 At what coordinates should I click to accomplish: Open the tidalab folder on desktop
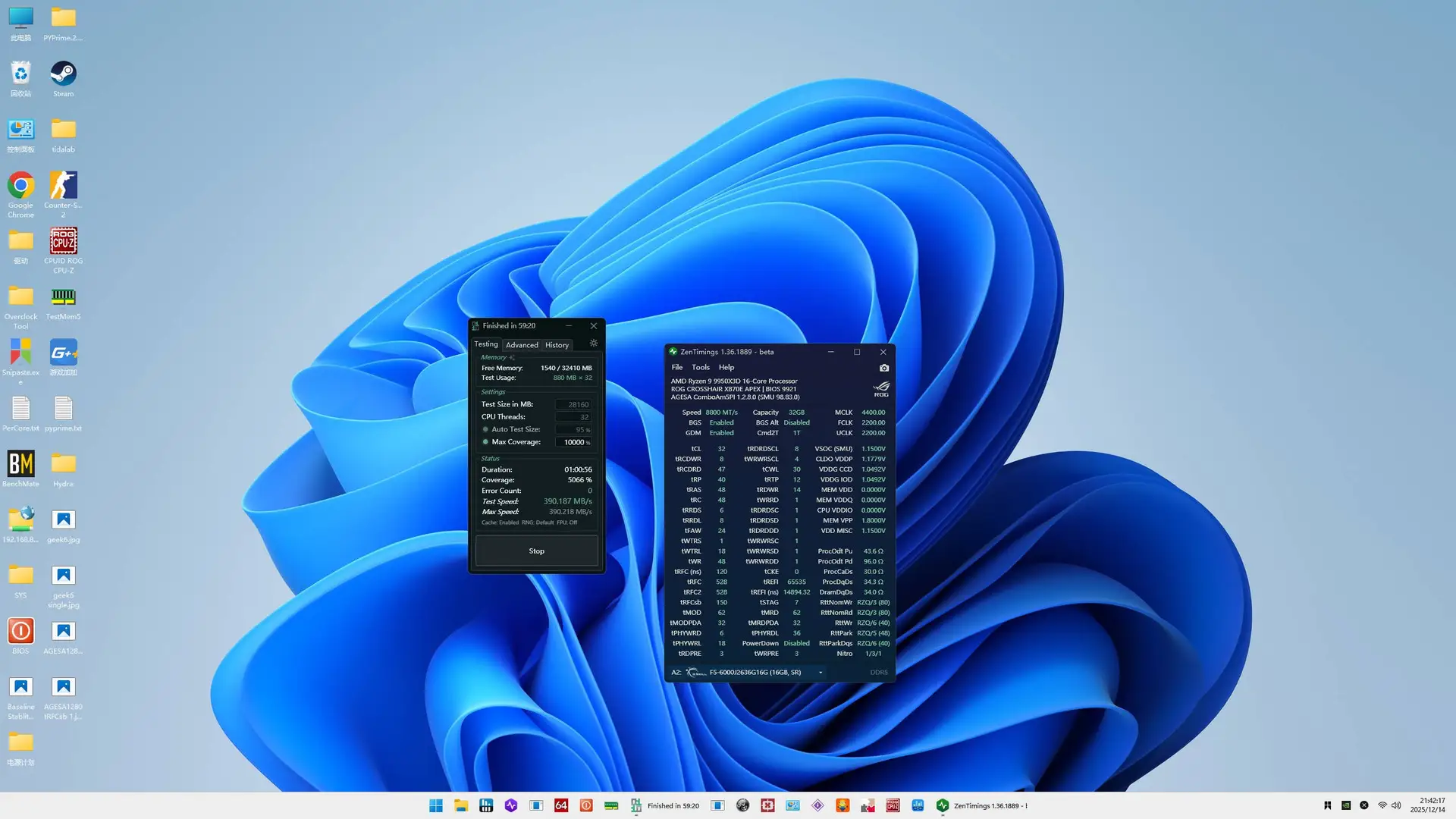(63, 135)
